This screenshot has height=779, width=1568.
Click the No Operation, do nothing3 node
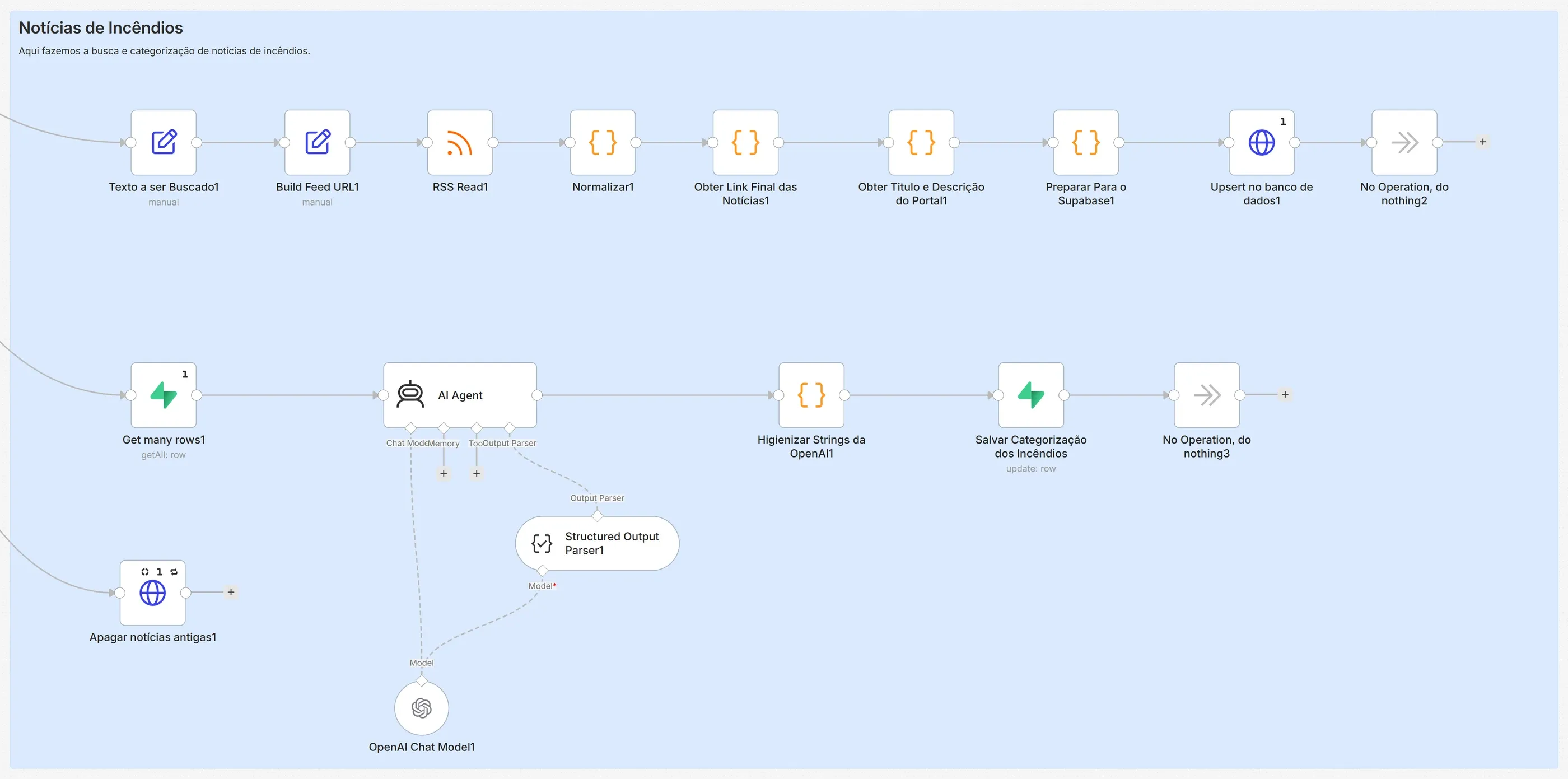(x=1206, y=395)
